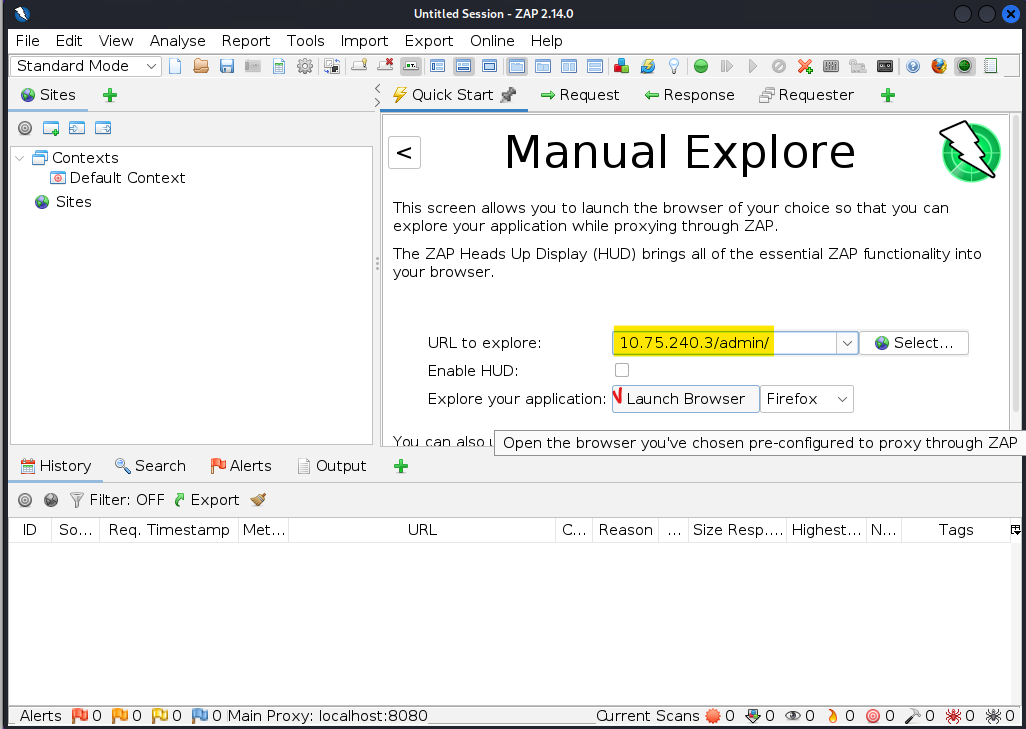Toggle the pin on the Quick Start tab
This screenshot has height=729, width=1026.
pos(508,95)
